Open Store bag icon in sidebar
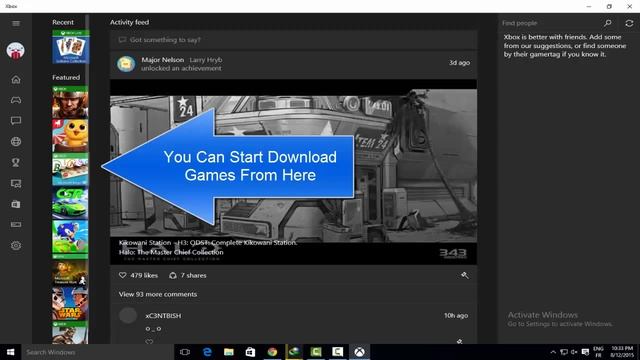 pos(16,204)
